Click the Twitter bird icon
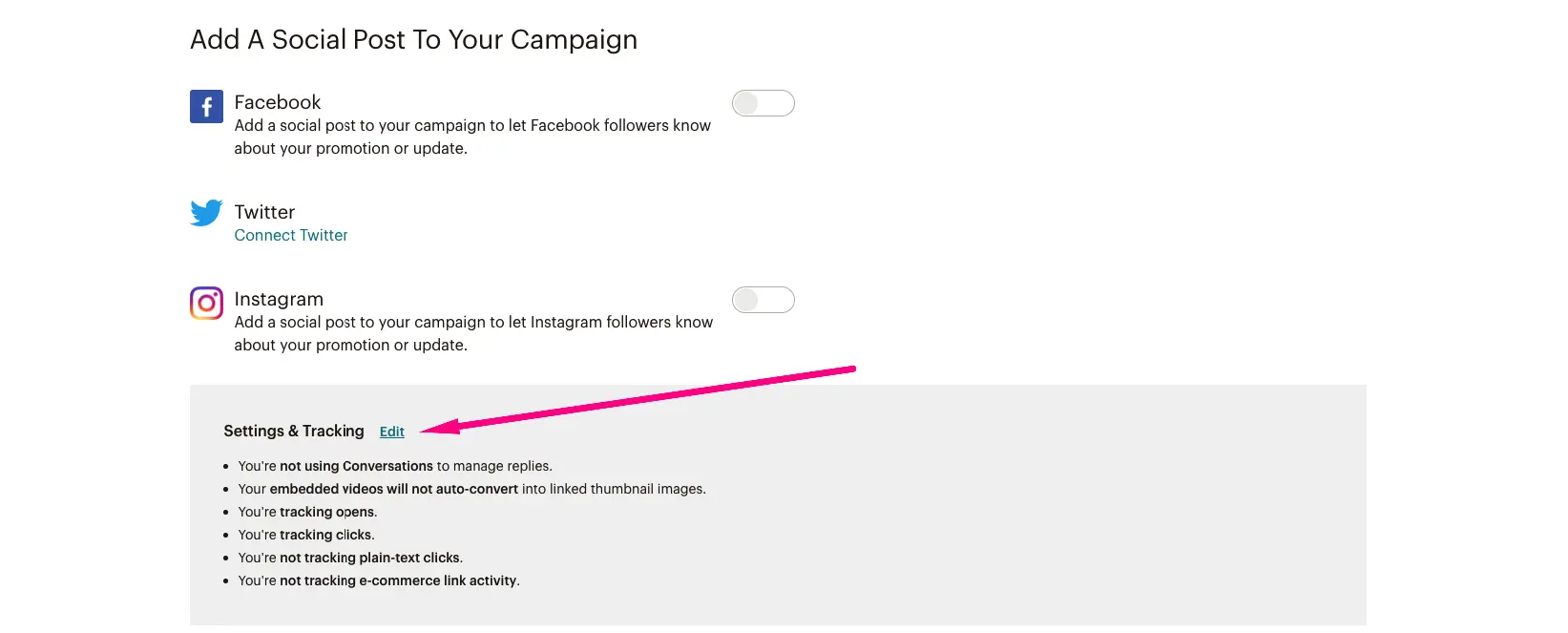The width and height of the screenshot is (1568, 633). click(x=206, y=212)
